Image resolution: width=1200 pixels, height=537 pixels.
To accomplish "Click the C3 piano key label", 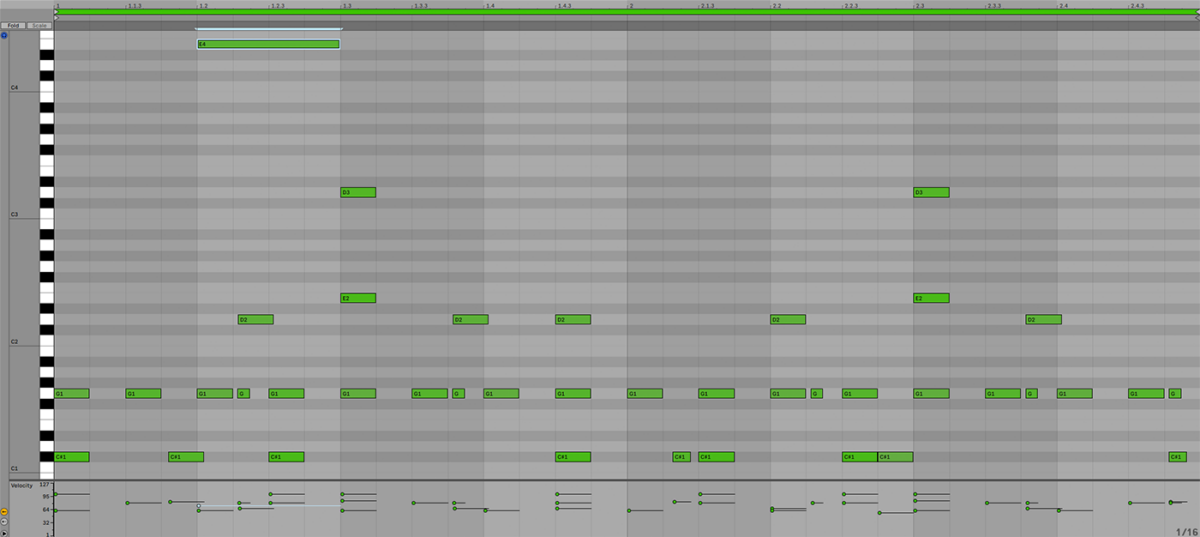I will (x=15, y=215).
